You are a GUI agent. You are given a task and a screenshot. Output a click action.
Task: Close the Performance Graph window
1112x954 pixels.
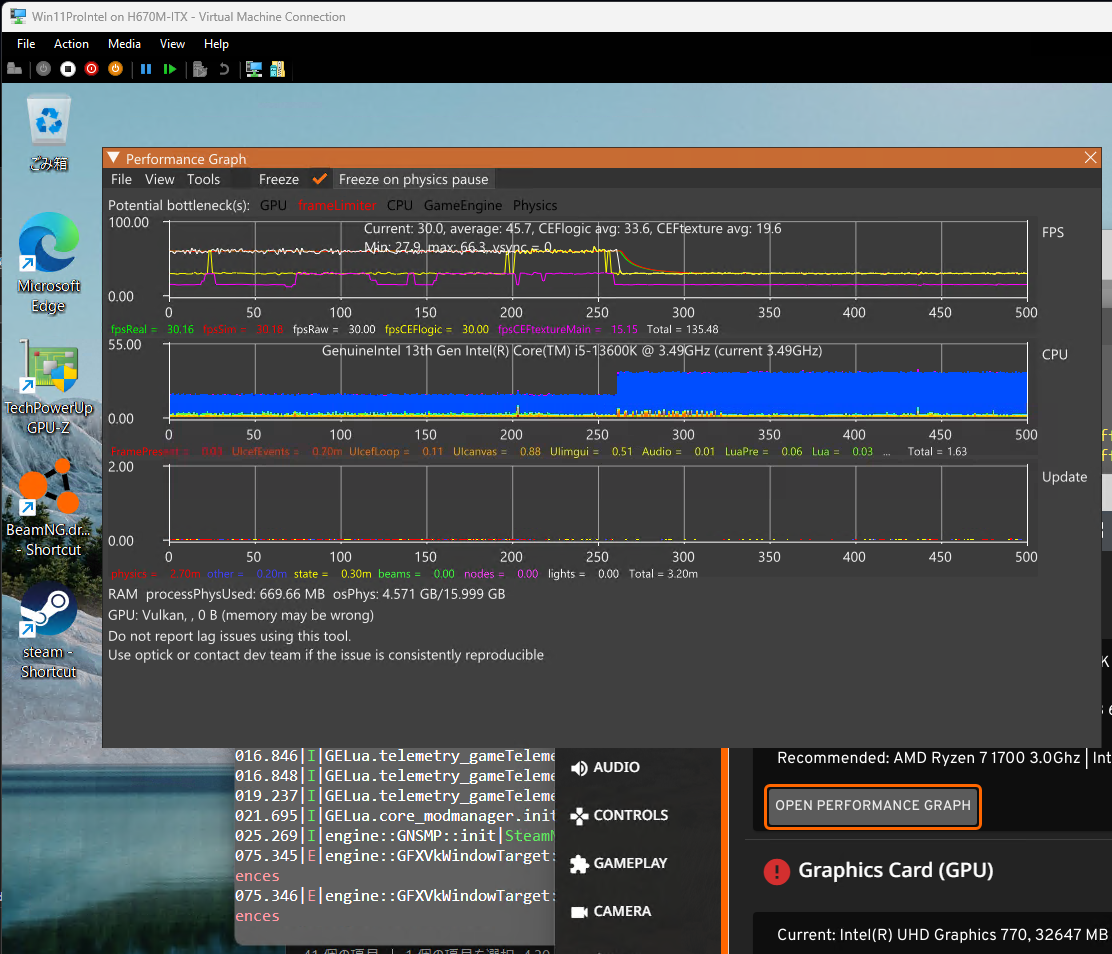[1091, 157]
